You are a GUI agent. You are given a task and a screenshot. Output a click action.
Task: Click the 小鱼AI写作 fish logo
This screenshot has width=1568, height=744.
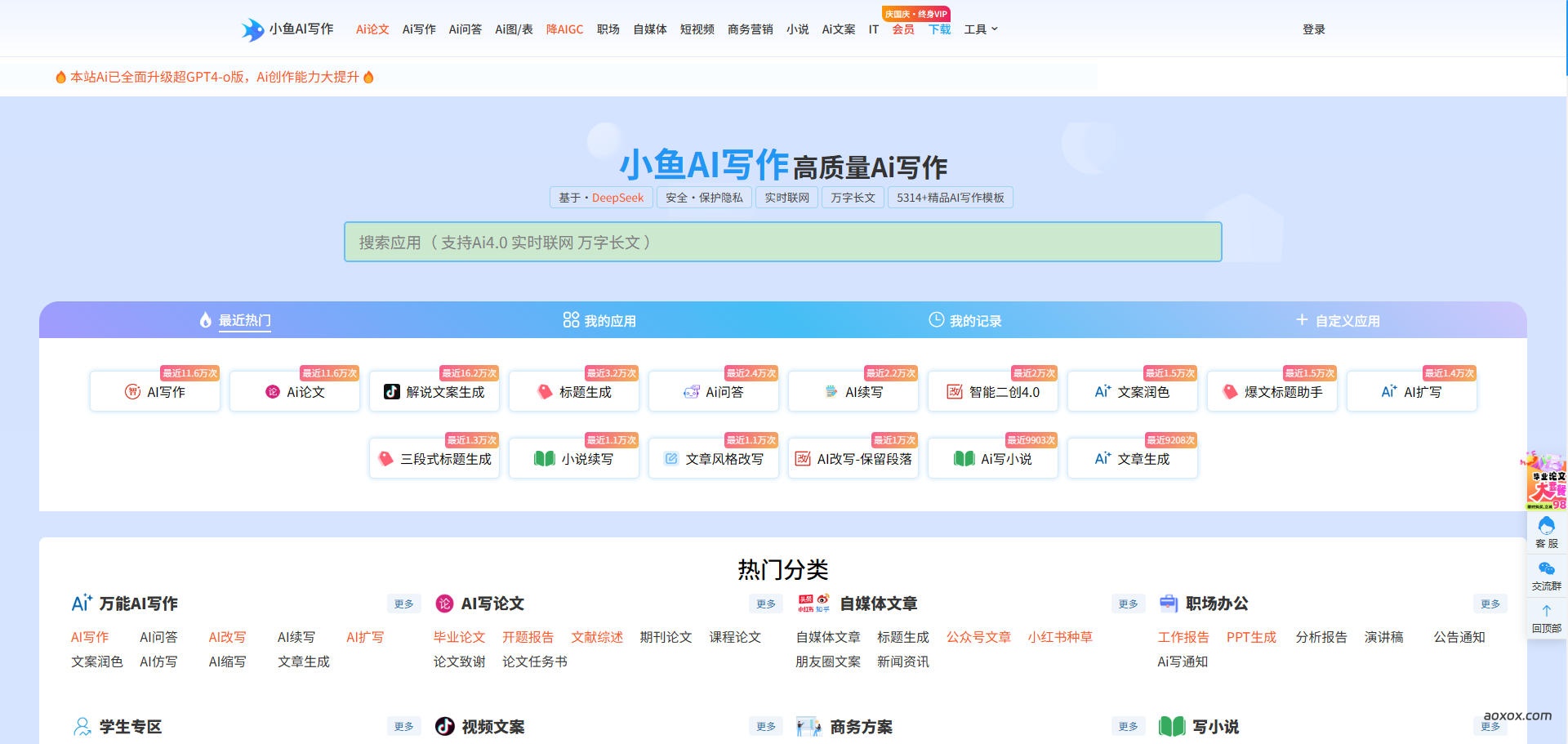pyautogui.click(x=253, y=29)
